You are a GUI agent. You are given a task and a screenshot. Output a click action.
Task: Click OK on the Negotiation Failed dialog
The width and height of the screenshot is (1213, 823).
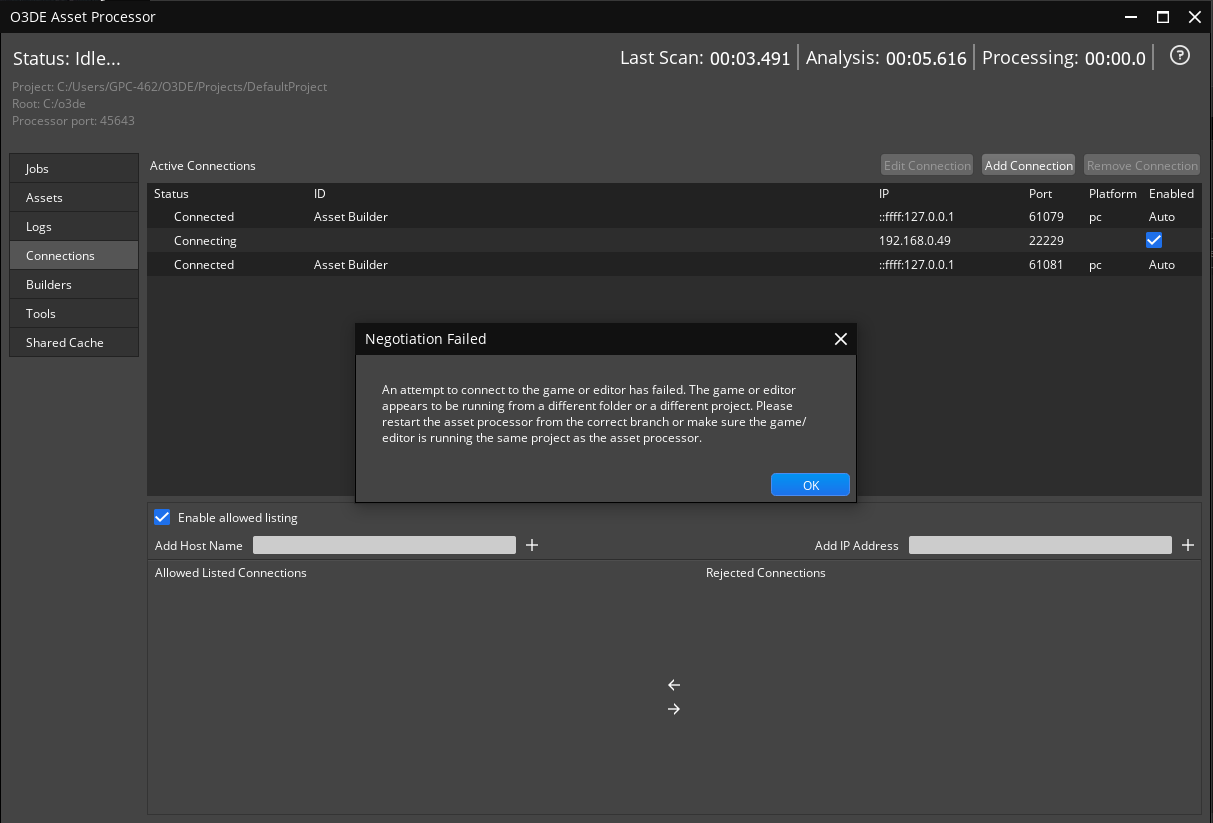coord(810,484)
